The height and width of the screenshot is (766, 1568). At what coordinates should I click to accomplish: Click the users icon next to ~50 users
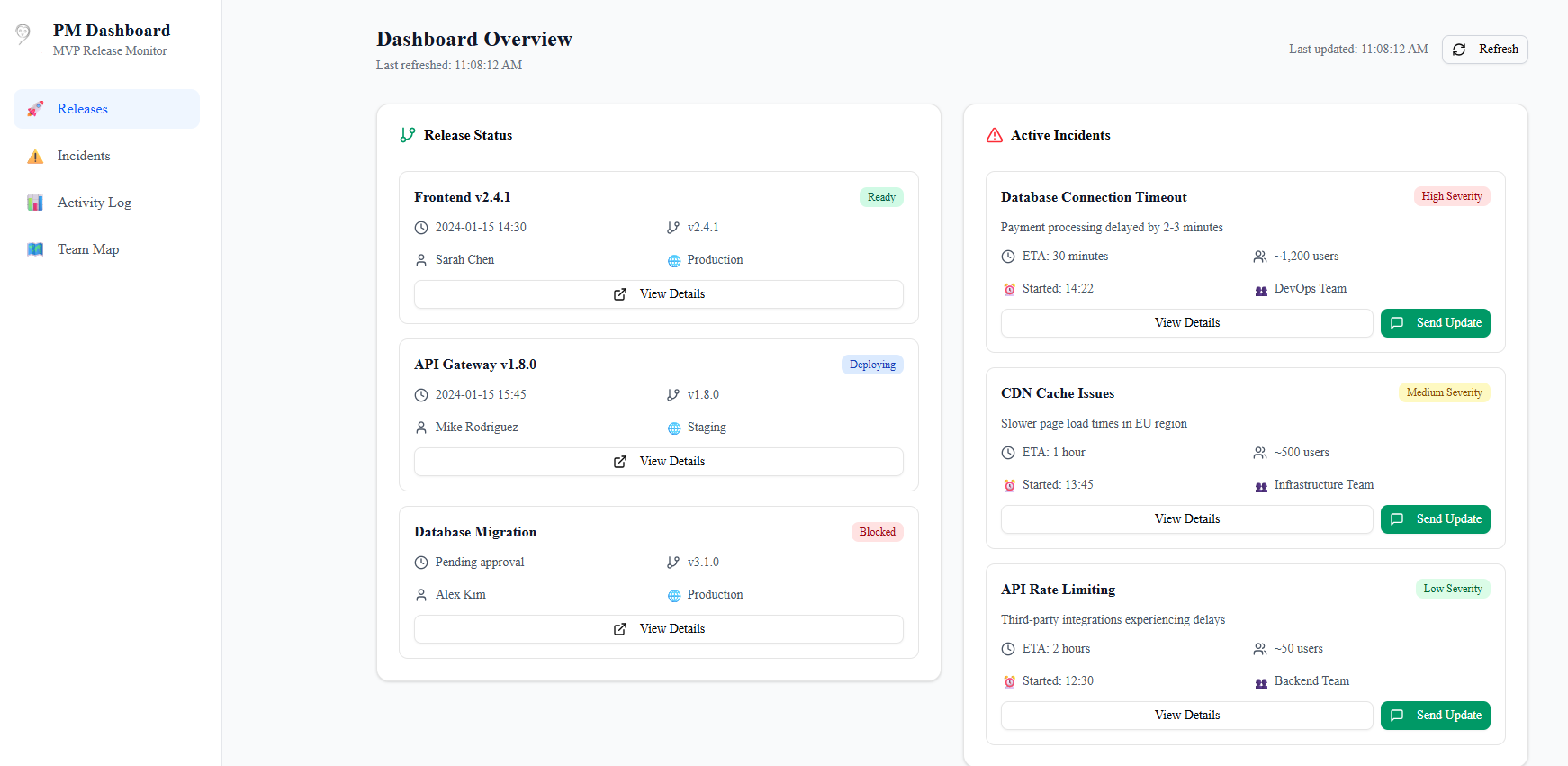(x=1260, y=649)
